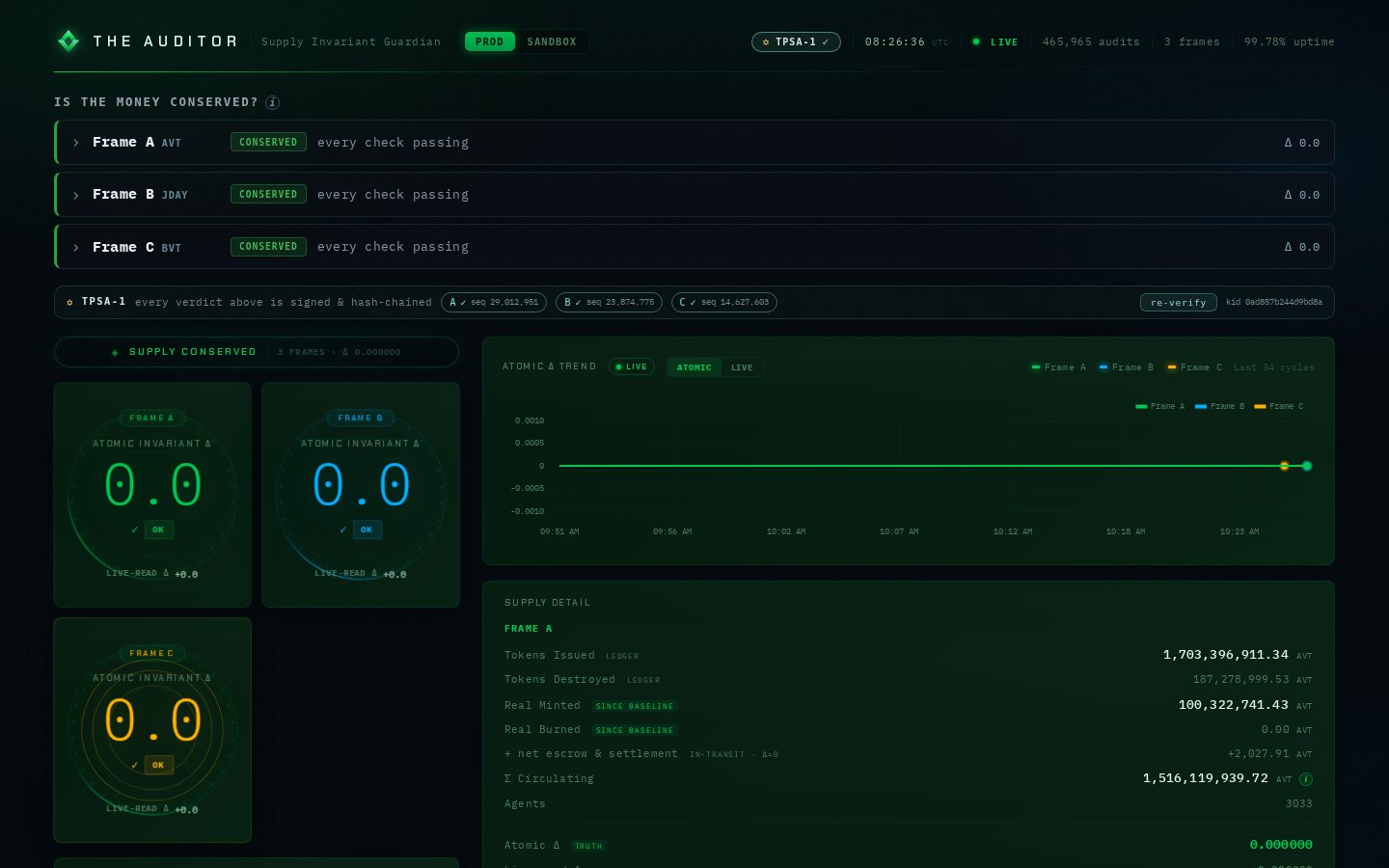
Task: Click the re-verify button
Action: pyautogui.click(x=1178, y=302)
